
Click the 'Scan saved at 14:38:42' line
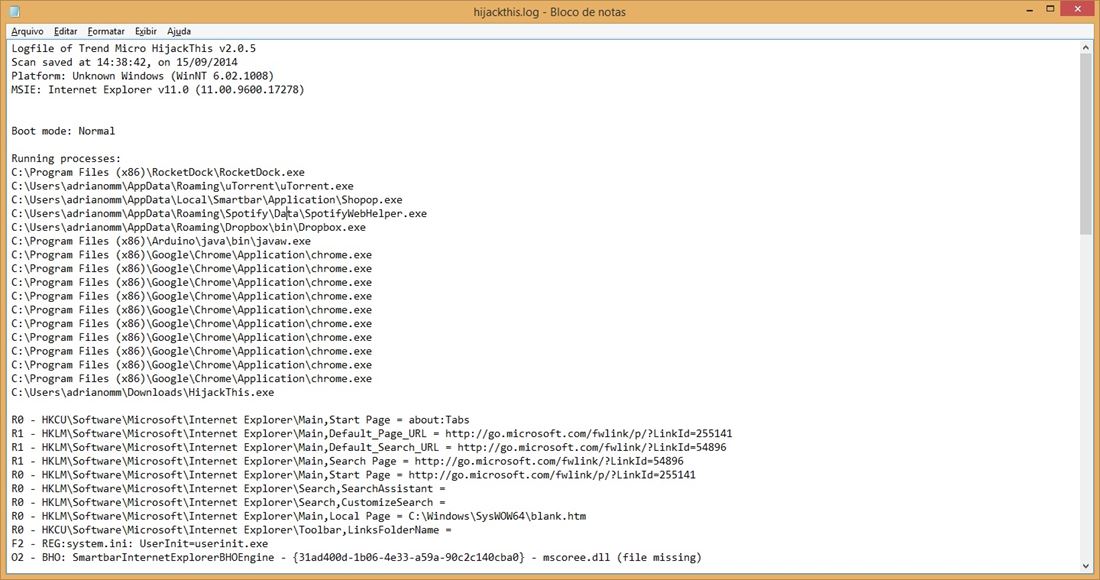(x=124, y=62)
